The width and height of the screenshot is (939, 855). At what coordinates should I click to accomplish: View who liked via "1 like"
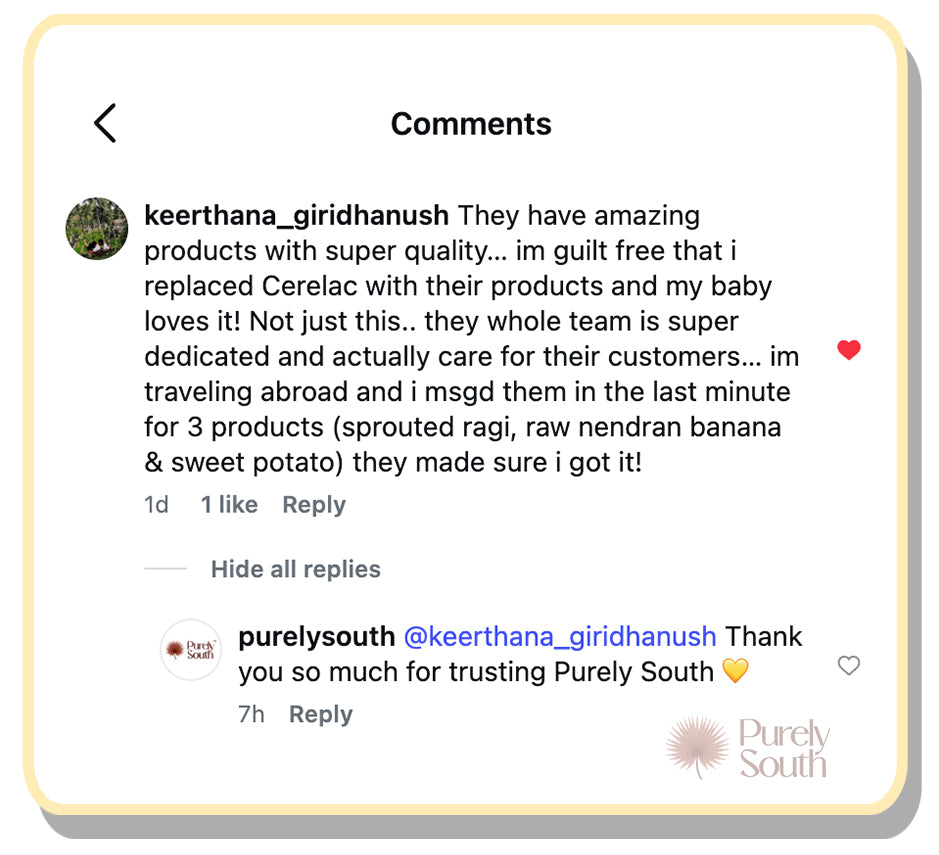pyautogui.click(x=229, y=505)
